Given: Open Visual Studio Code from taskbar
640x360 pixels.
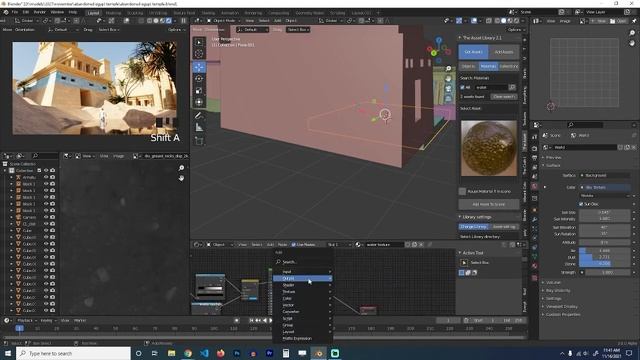Looking at the screenshot, I should tap(204, 353).
